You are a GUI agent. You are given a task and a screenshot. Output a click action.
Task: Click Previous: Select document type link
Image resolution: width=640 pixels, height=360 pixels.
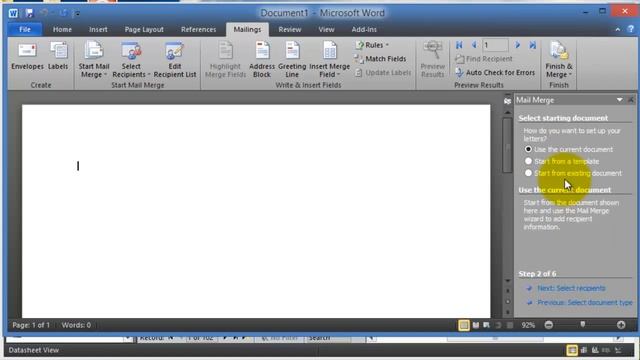point(584,302)
